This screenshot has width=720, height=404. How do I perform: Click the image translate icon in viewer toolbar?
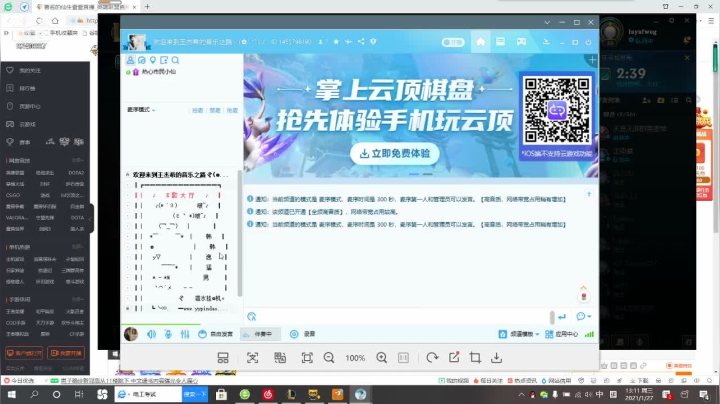[x=280, y=358]
